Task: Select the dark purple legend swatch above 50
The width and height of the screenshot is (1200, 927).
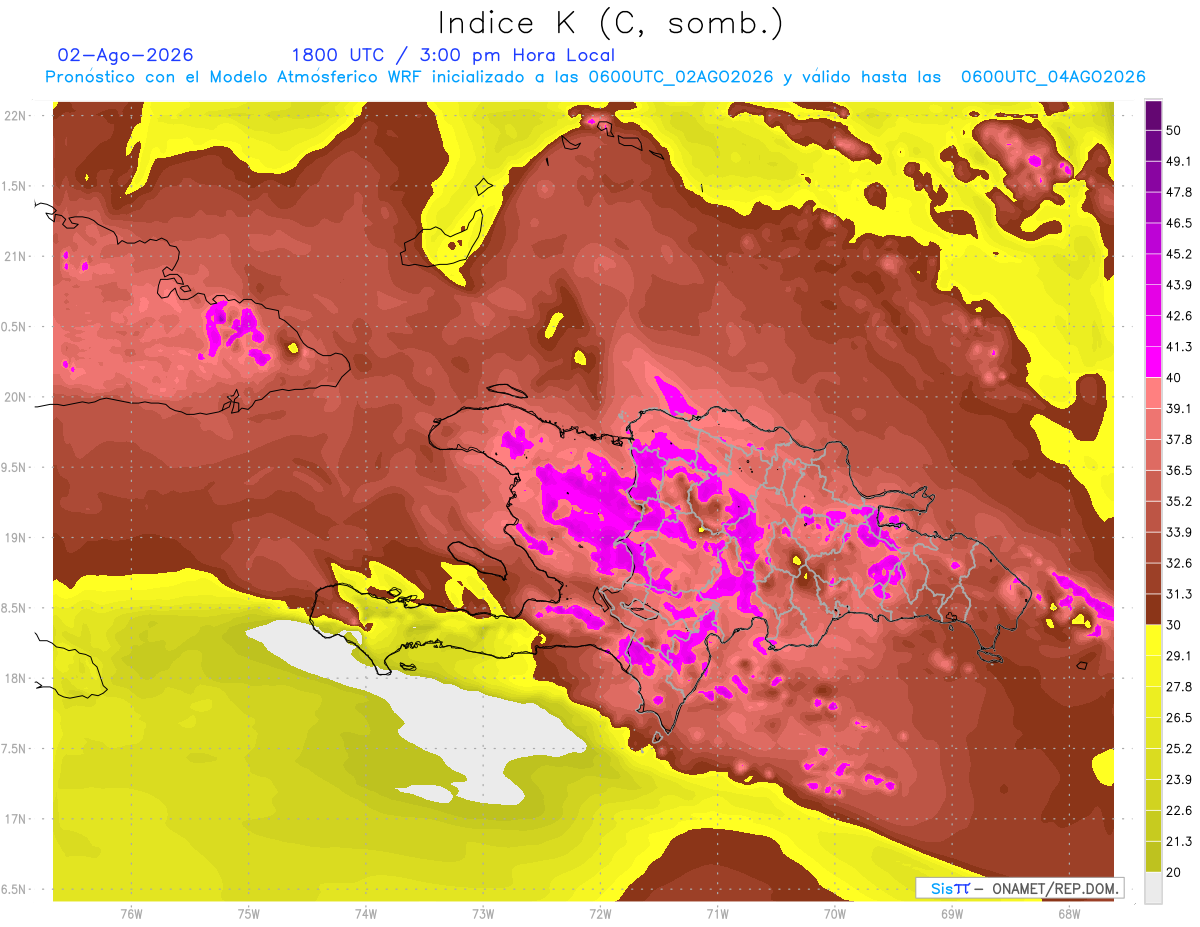Action: (x=1153, y=116)
